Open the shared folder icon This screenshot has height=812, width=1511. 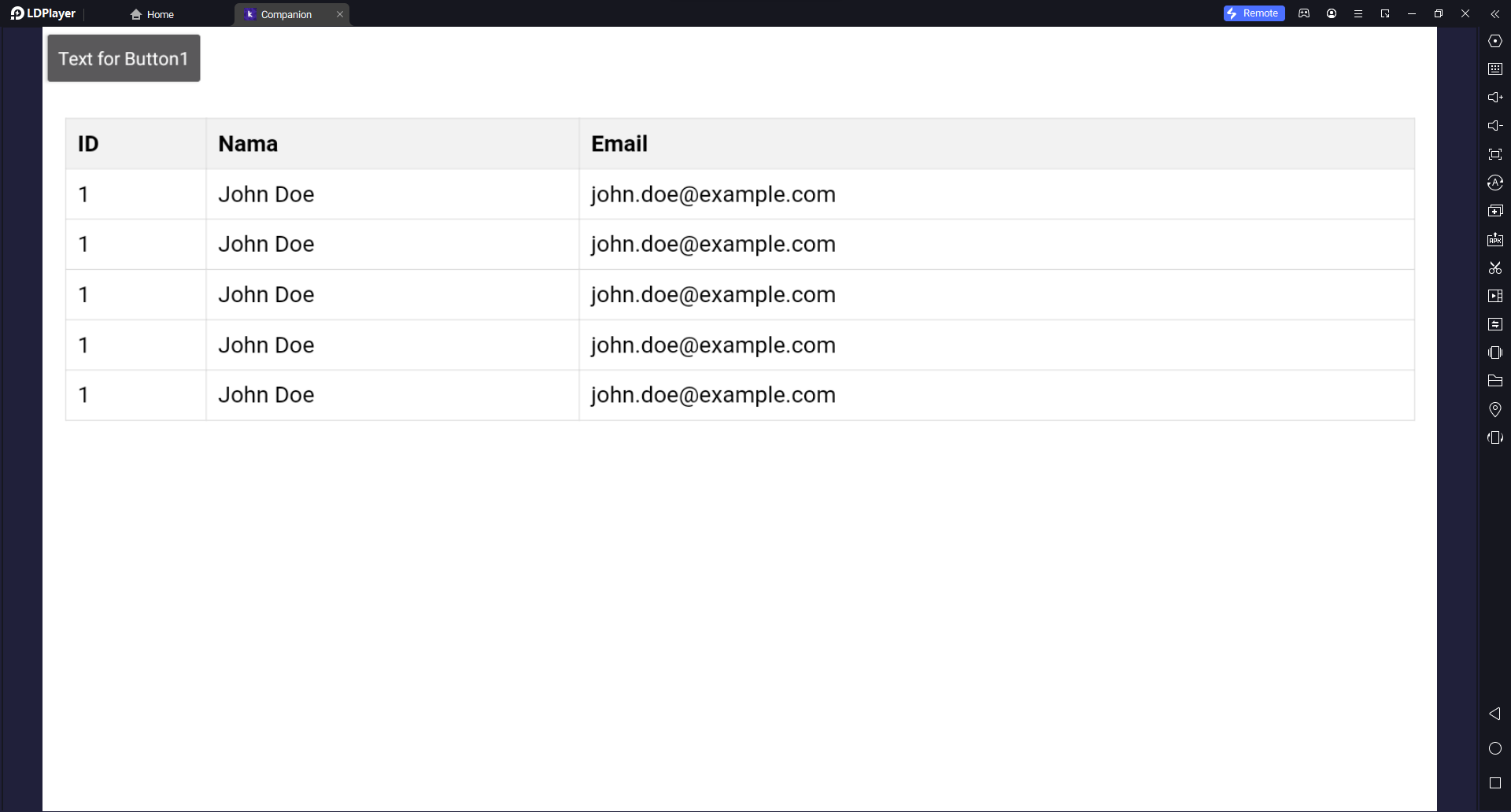tap(1495, 382)
